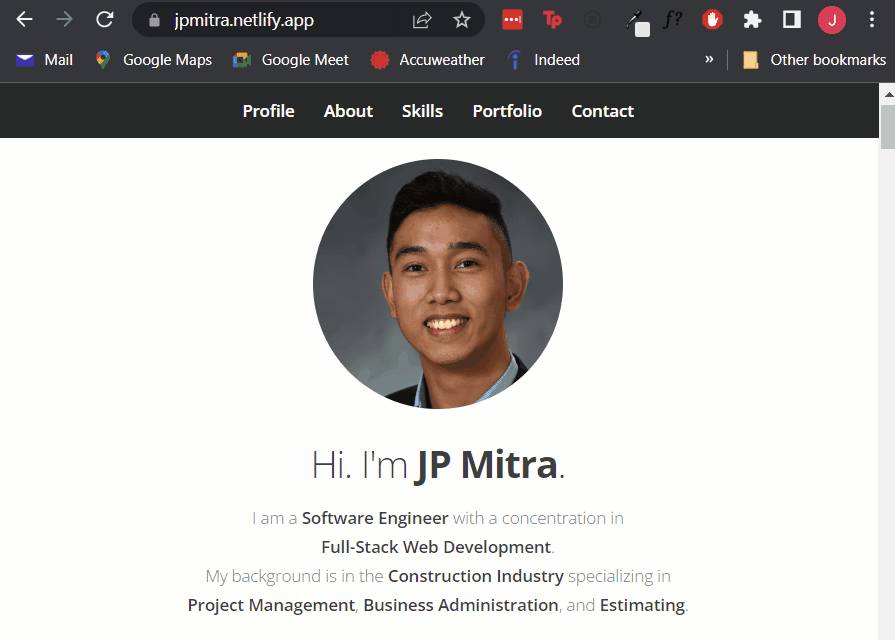Open the Chrome three-dot menu

pos(872,20)
